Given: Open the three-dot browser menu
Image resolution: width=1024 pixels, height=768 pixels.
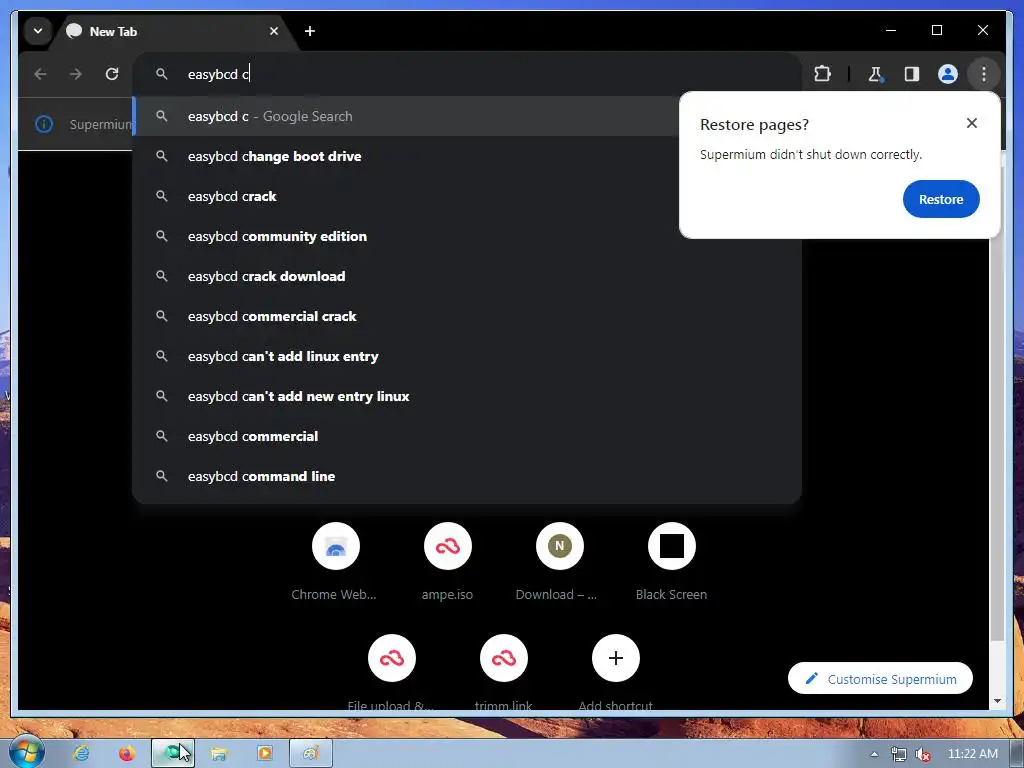Looking at the screenshot, I should coord(984,74).
